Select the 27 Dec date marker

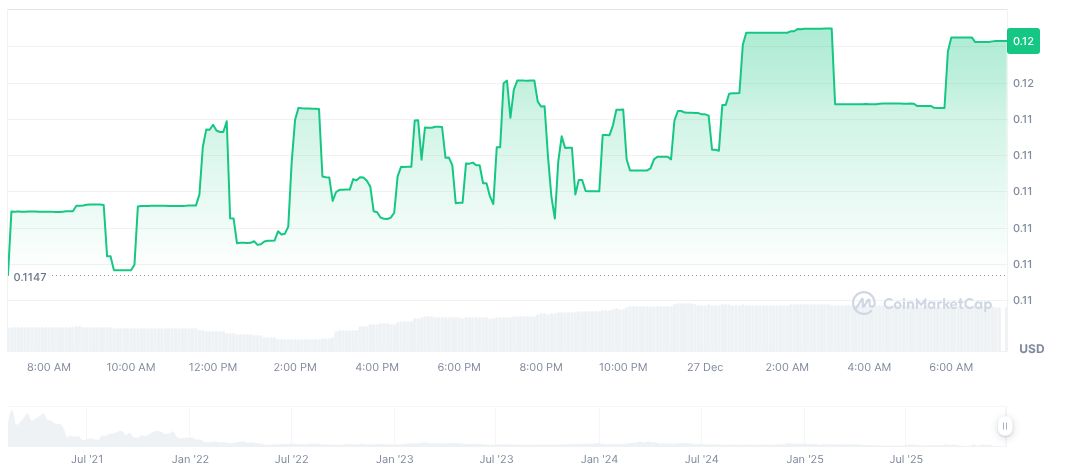705,367
